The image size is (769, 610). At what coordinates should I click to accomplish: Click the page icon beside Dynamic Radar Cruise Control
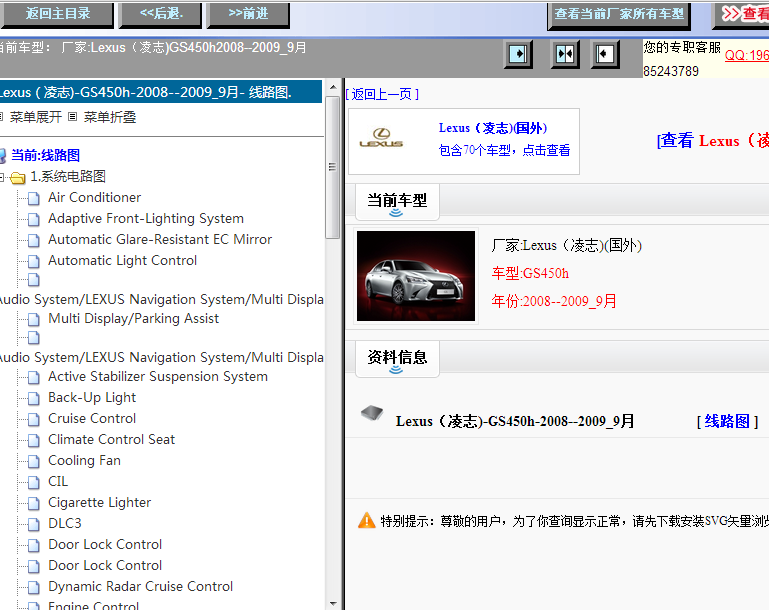pyautogui.click(x=34, y=587)
